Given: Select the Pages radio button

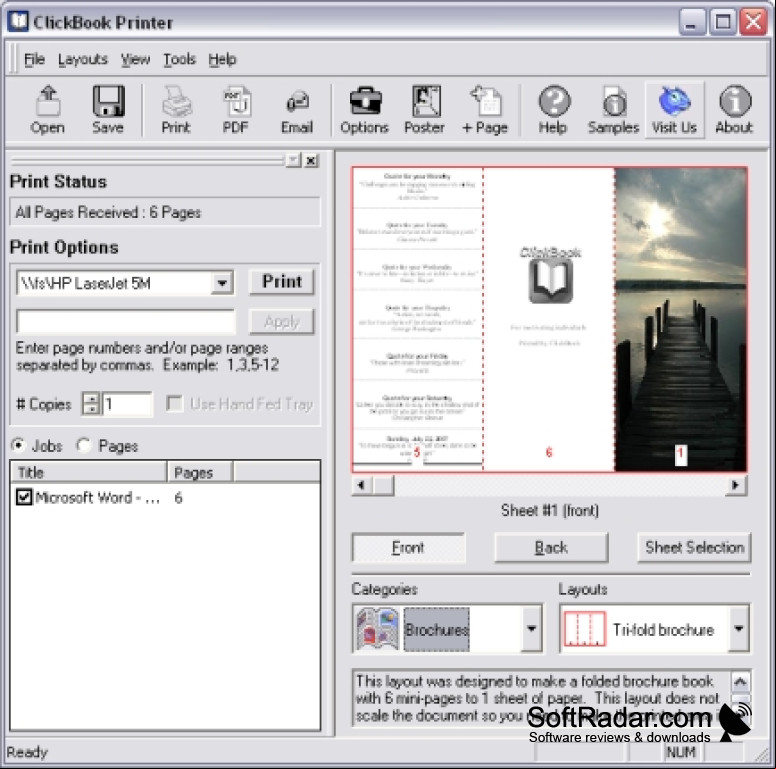Looking at the screenshot, I should [84, 445].
